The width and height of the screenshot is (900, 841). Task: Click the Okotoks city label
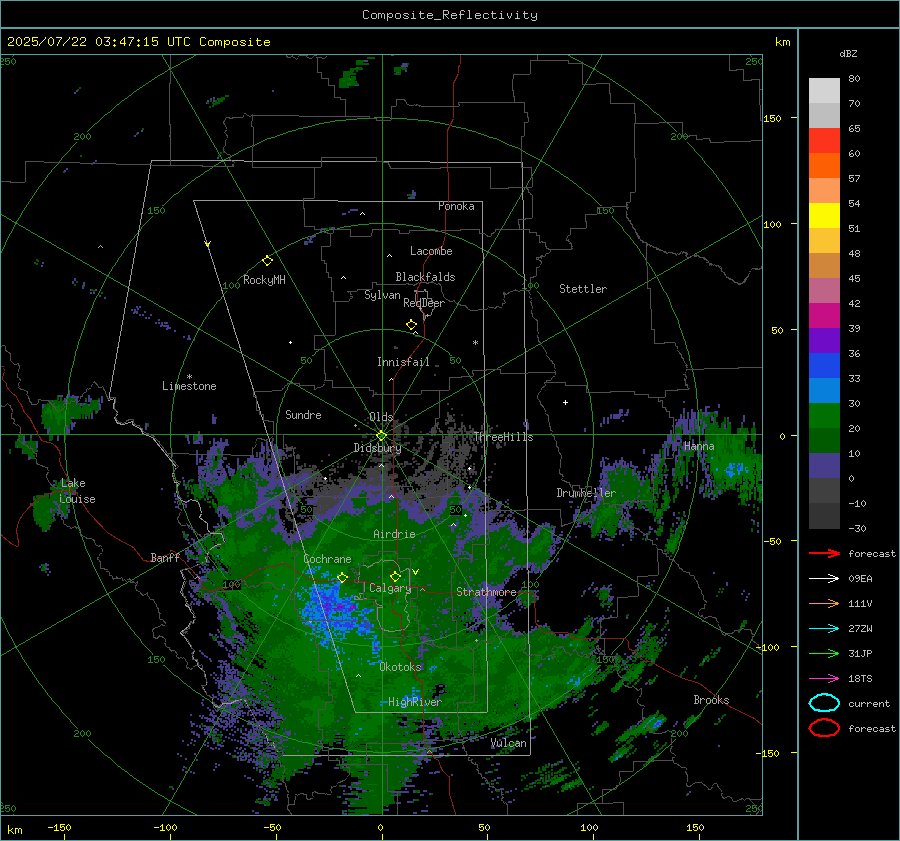[400, 667]
